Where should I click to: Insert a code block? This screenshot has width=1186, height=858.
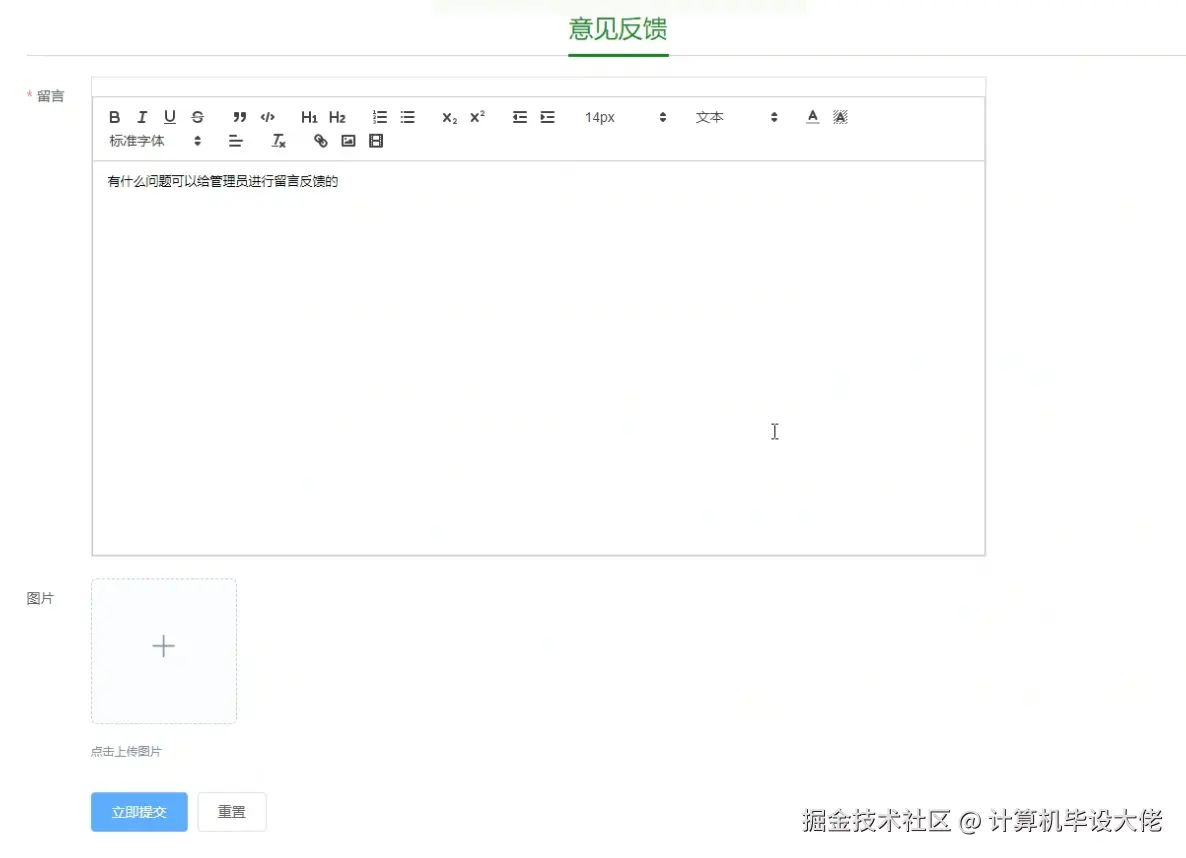click(267, 117)
